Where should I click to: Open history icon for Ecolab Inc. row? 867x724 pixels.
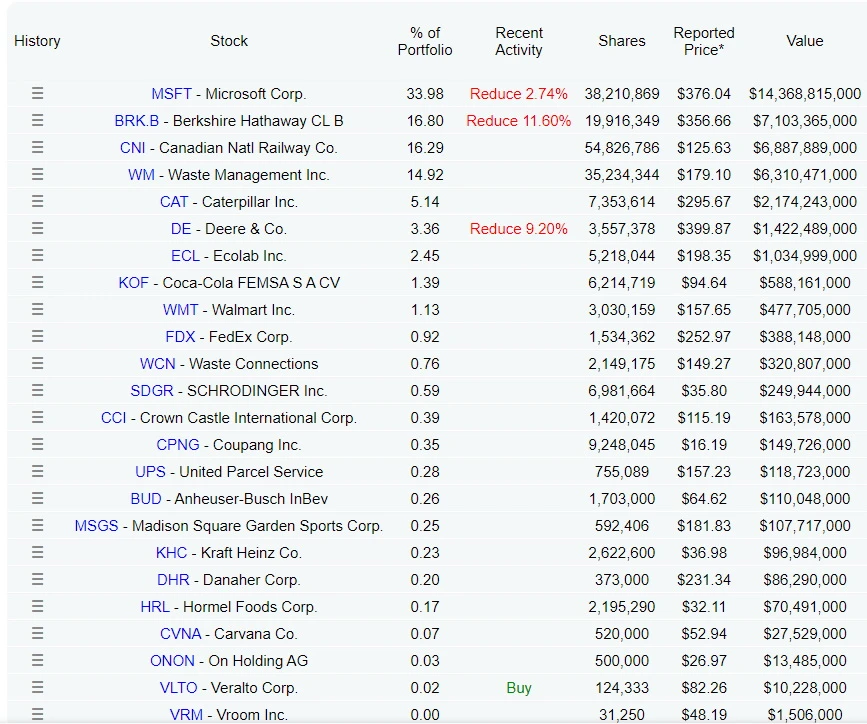(x=37, y=256)
